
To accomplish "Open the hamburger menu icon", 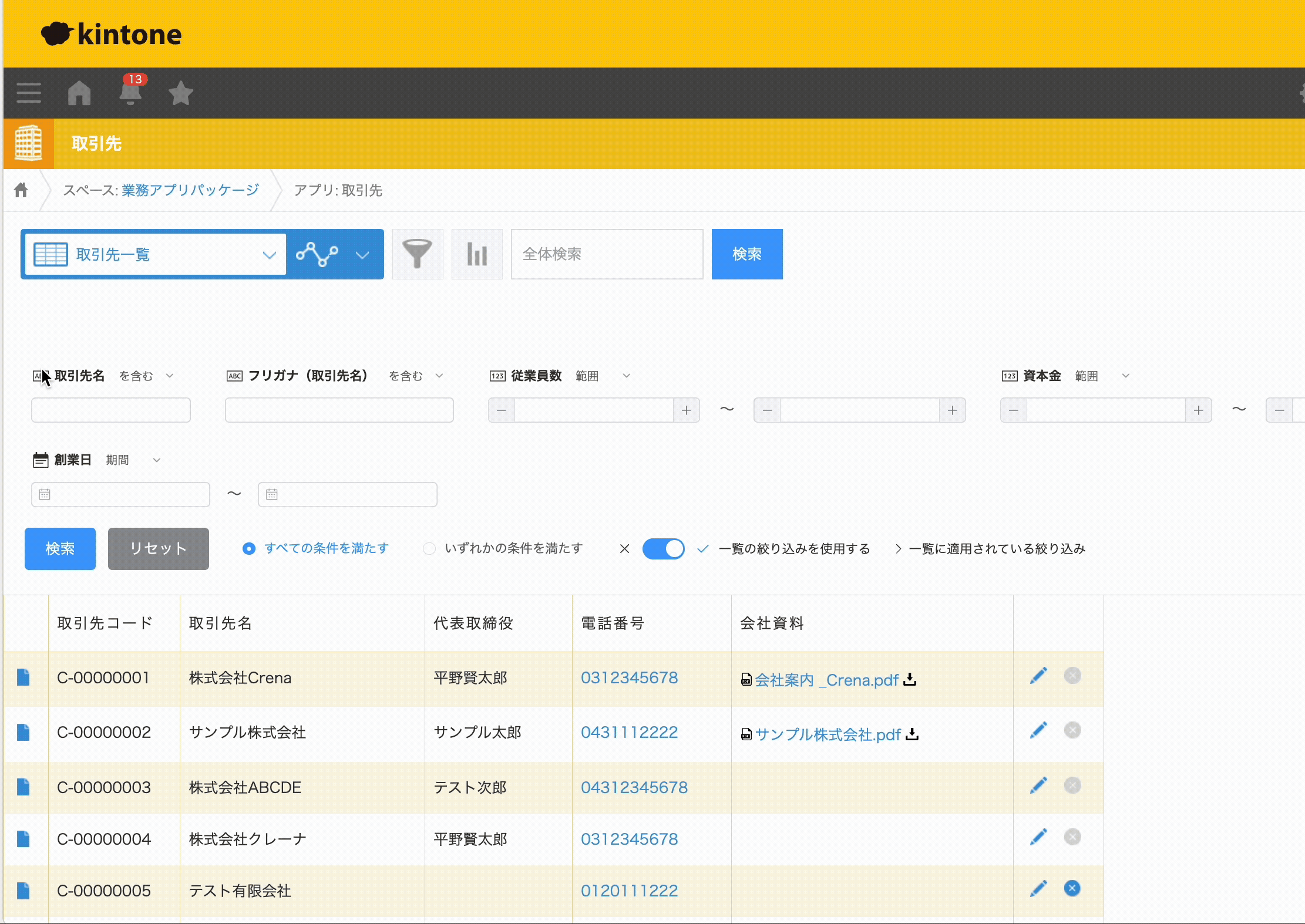I will pyautogui.click(x=29, y=93).
